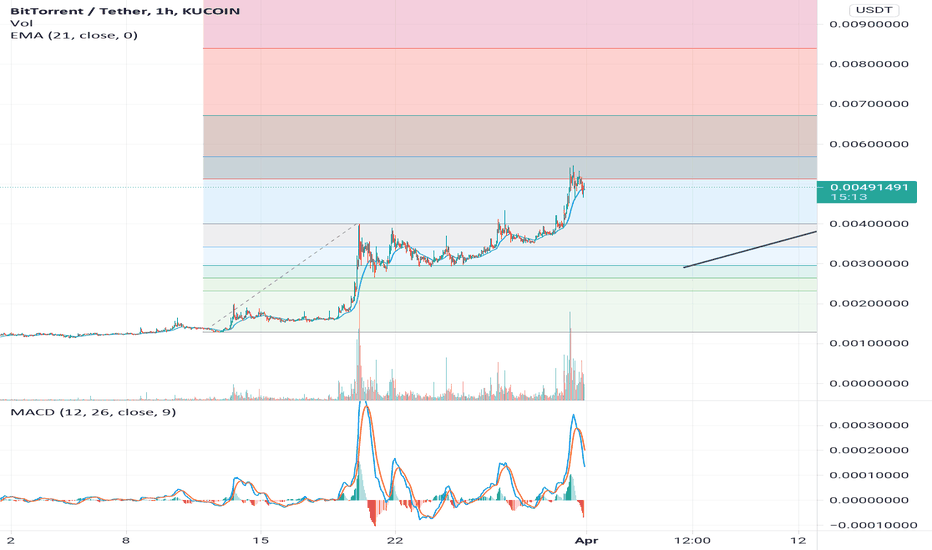Click the current price label 0.00491491
The image size is (932, 550).
[869, 187]
